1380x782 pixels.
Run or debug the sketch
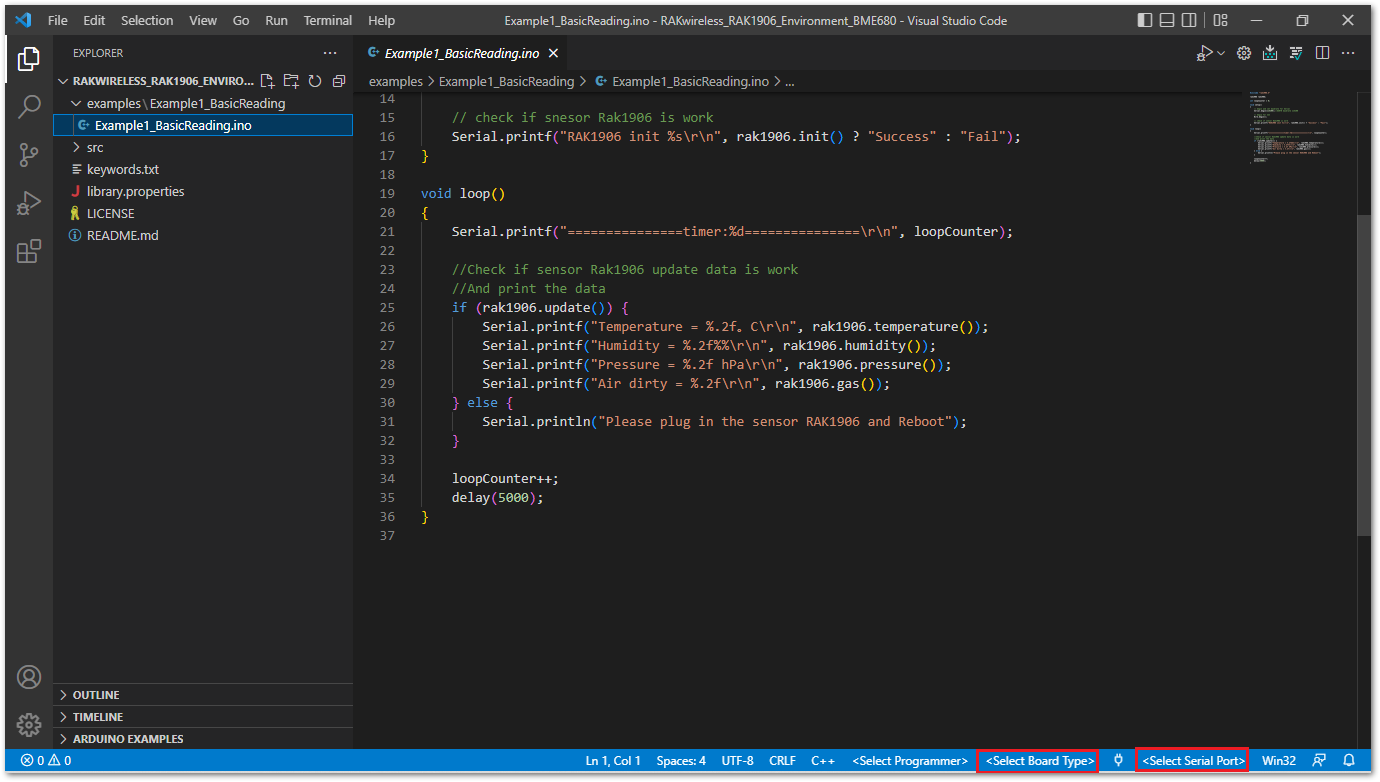(1205, 53)
